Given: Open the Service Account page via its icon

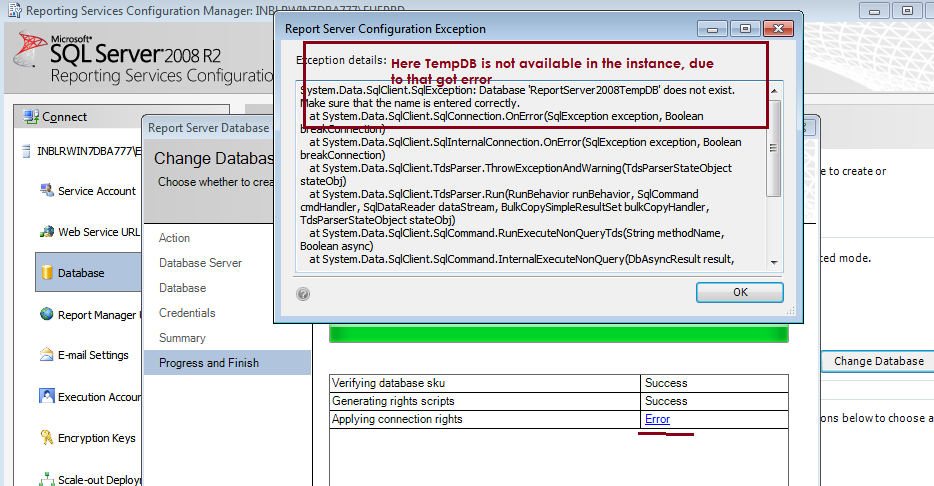Looking at the screenshot, I should pyautogui.click(x=47, y=191).
